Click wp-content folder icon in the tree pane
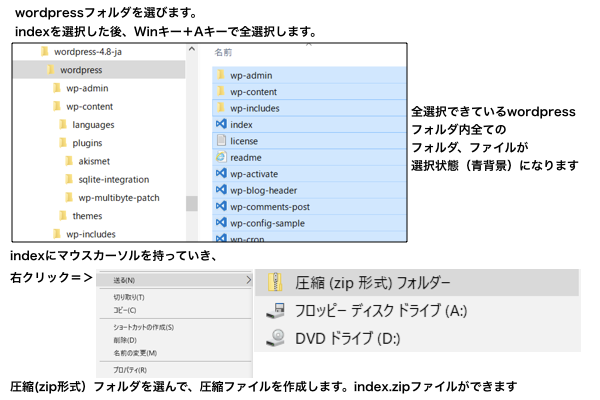The image size is (600, 400). [57, 106]
